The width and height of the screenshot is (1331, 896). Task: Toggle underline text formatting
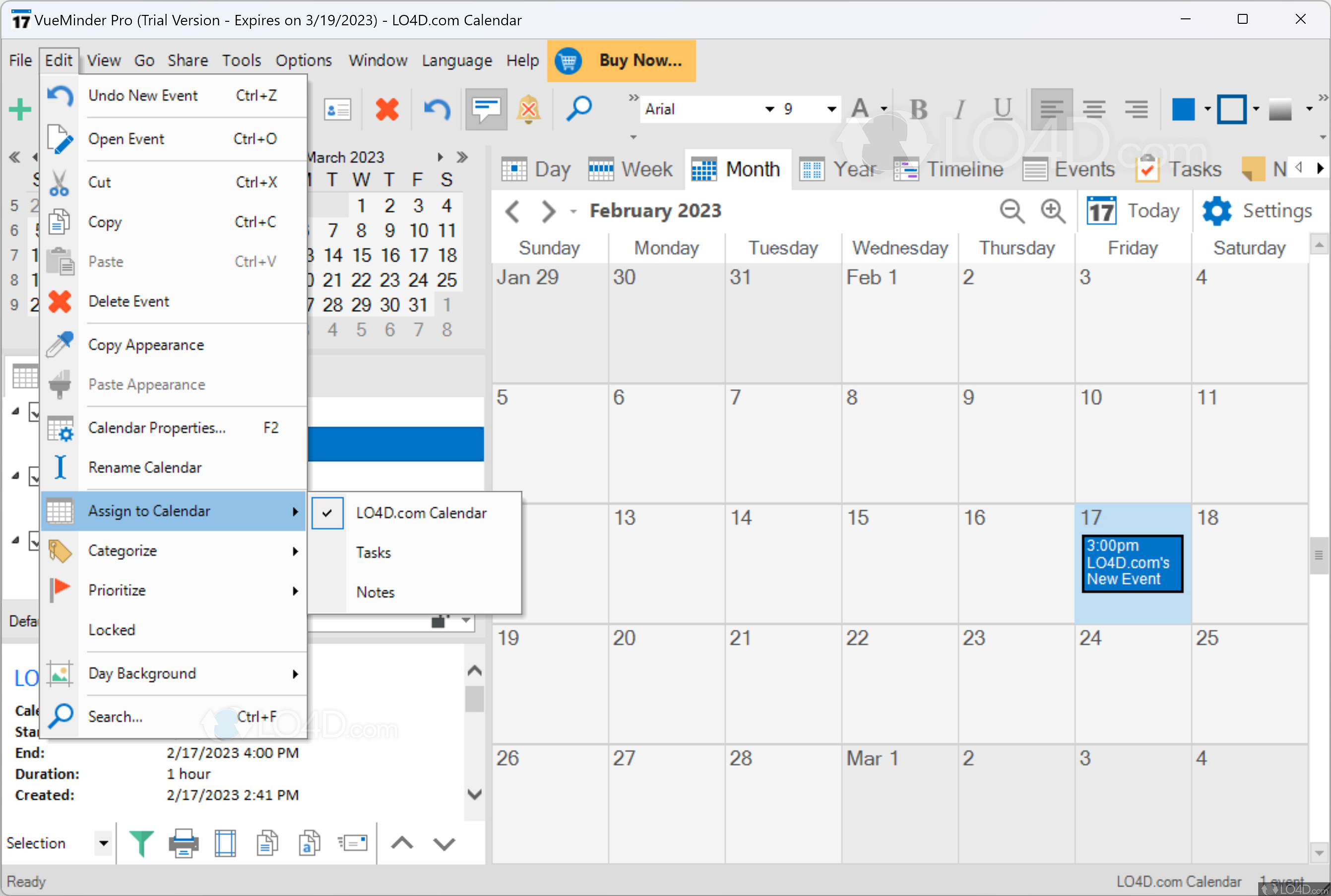(1002, 109)
